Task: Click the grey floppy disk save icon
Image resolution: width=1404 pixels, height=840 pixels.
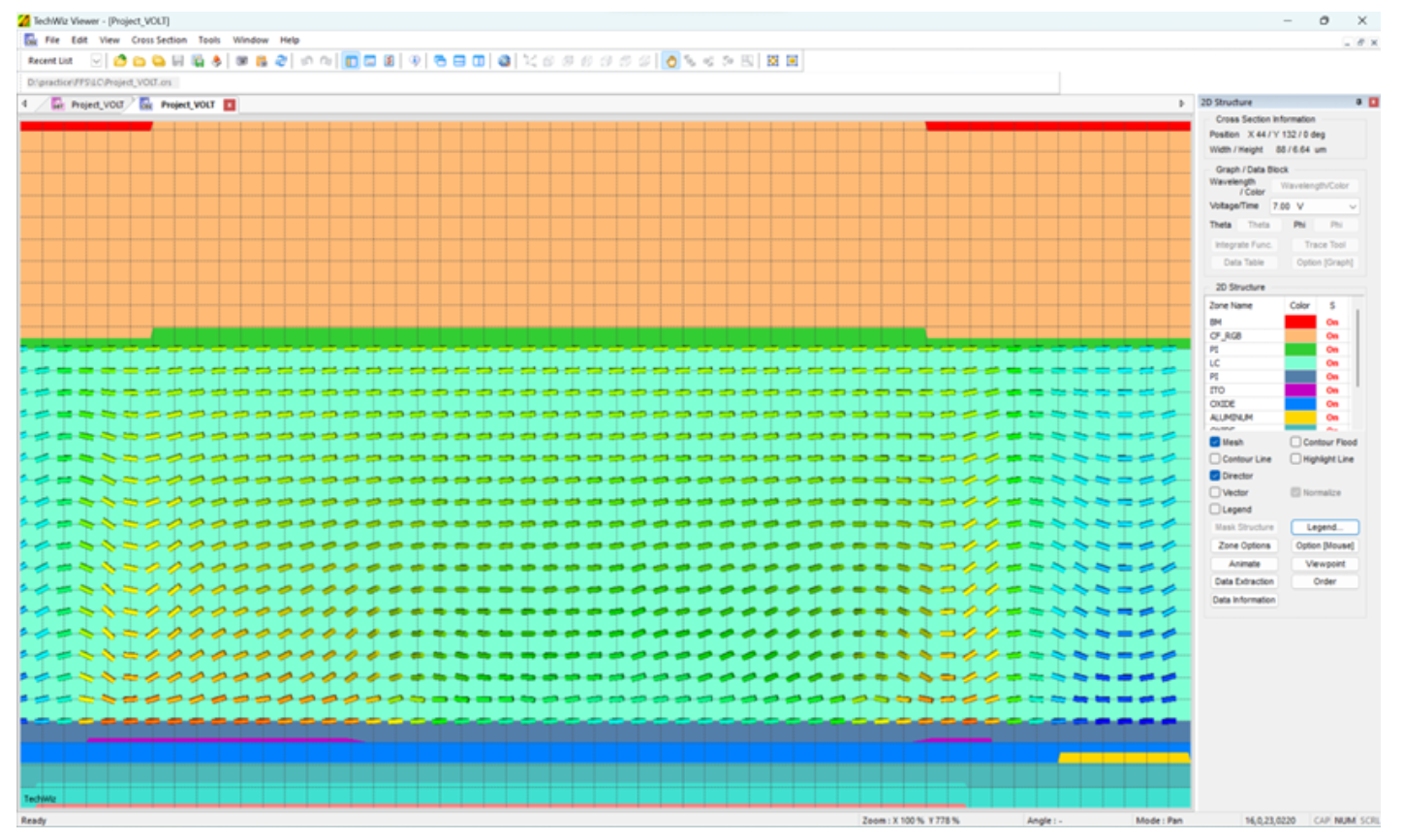Action: coord(178,61)
